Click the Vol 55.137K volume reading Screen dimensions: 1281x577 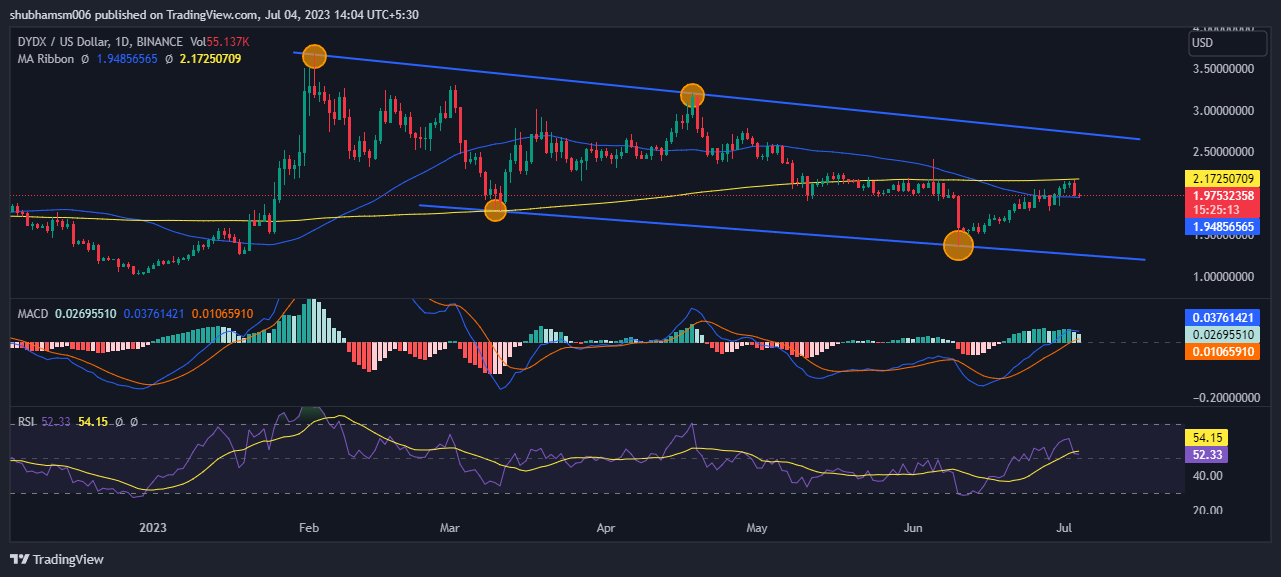pos(219,42)
